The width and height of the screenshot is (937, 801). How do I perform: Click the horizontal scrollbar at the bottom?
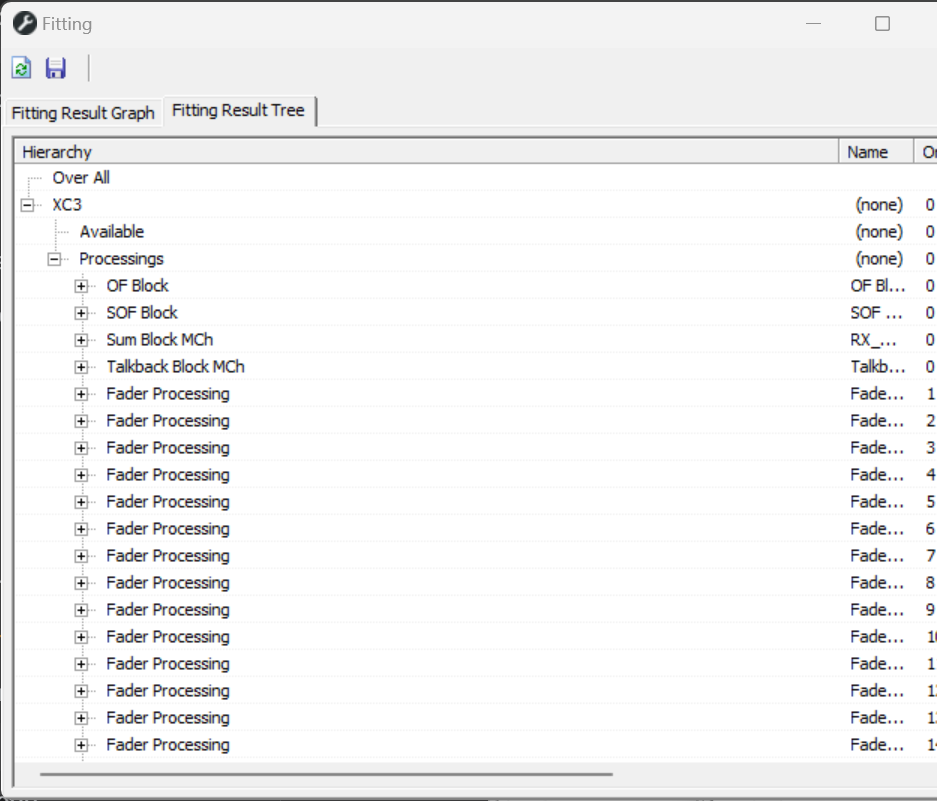326,773
